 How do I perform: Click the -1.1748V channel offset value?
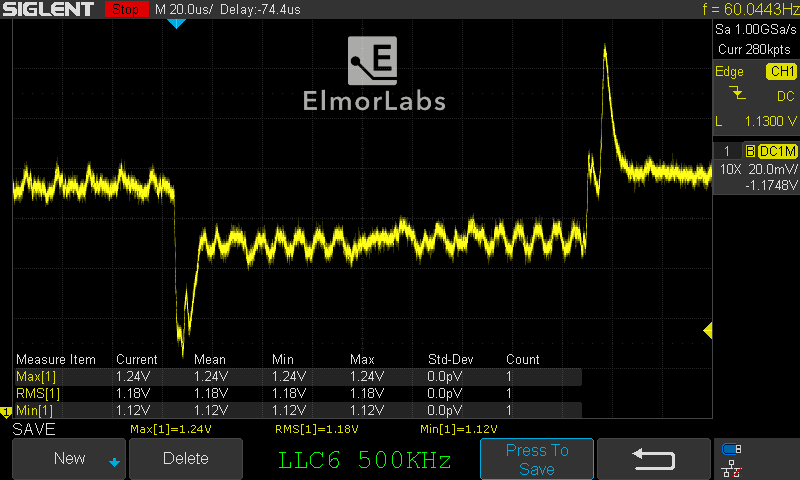[x=771, y=185]
